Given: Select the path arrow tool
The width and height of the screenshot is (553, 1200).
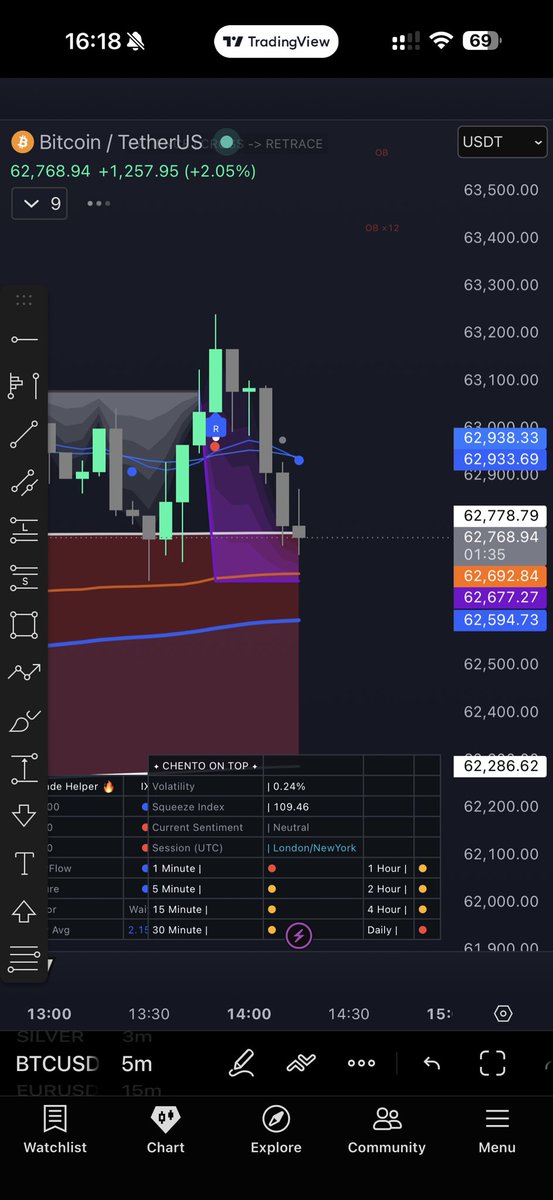Looking at the screenshot, I should click(x=24, y=672).
